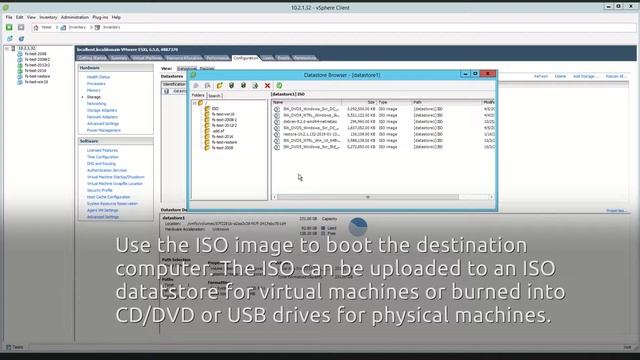This screenshot has width=640, height=360.
Task: Open the View menu
Action: coord(31,17)
